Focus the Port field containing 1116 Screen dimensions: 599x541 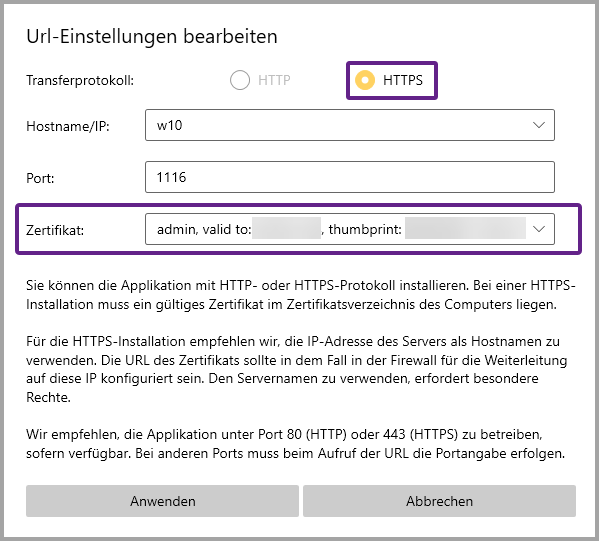click(x=350, y=177)
